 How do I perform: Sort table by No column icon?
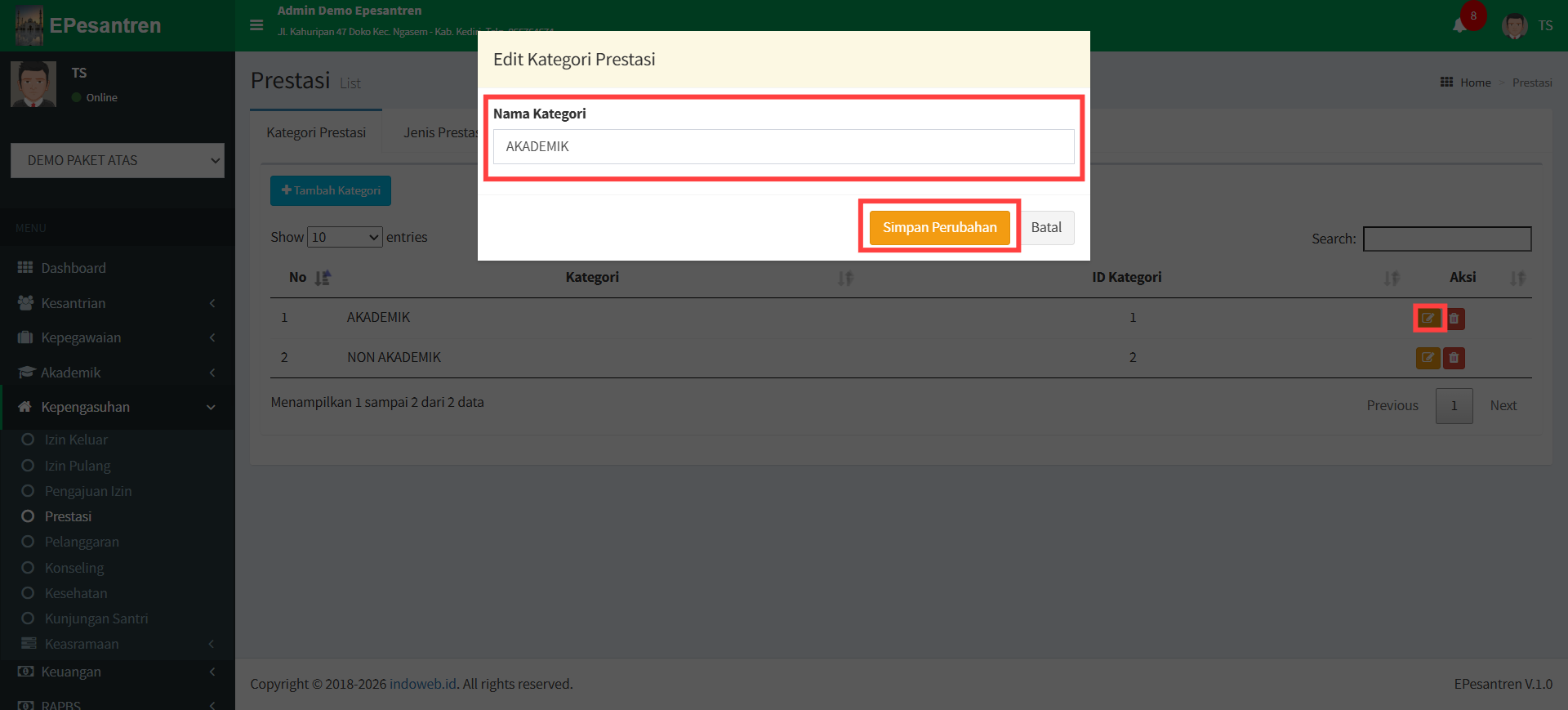tap(323, 278)
